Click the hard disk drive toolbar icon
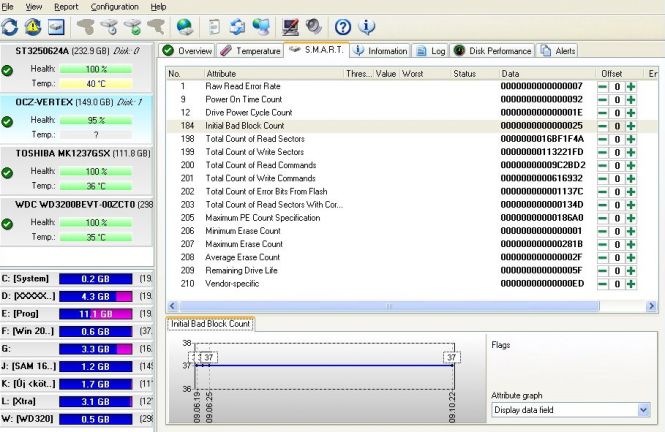 click(56, 27)
